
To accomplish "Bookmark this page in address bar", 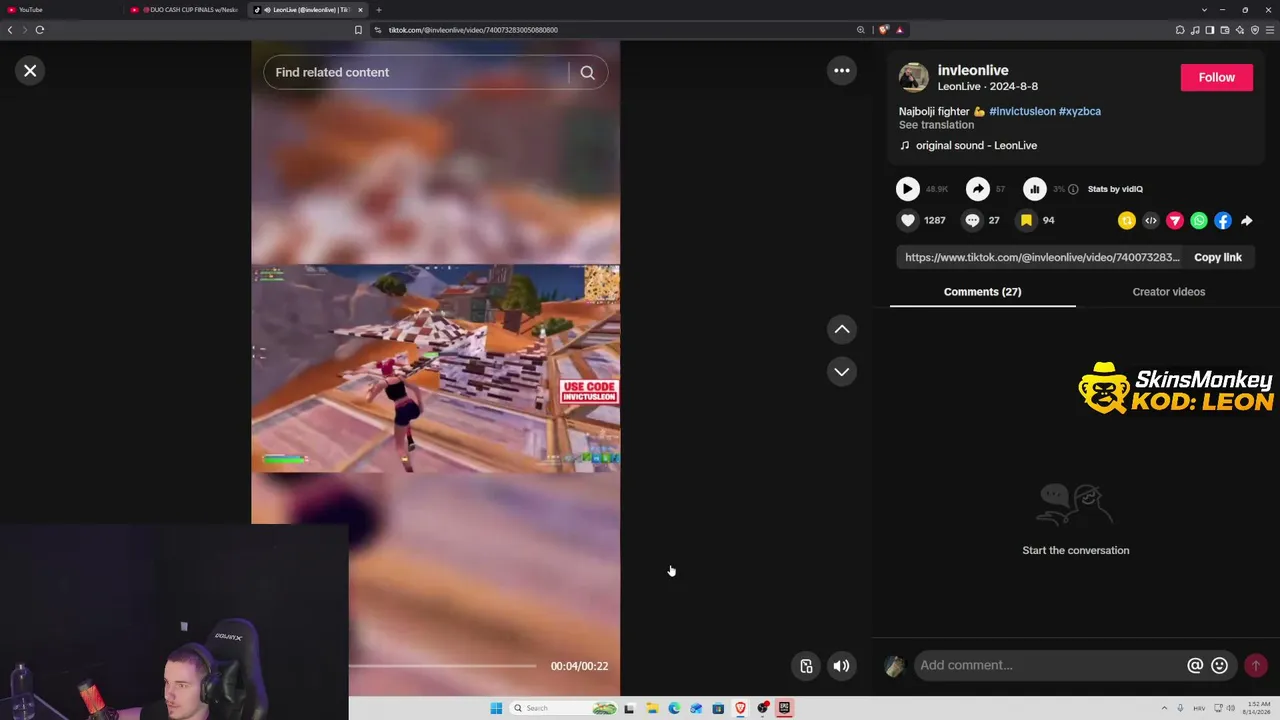I will coord(358,30).
